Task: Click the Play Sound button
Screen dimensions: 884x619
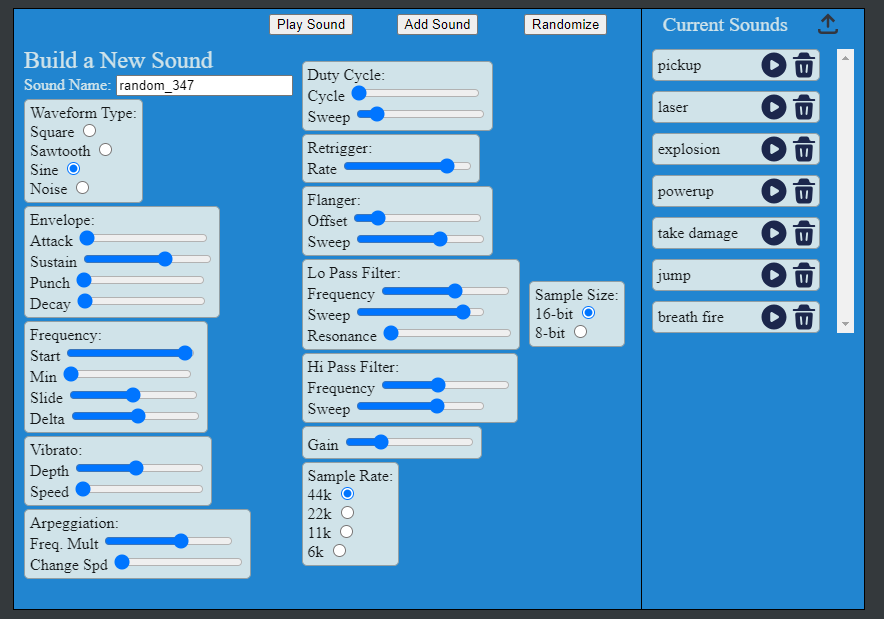Action: (311, 24)
